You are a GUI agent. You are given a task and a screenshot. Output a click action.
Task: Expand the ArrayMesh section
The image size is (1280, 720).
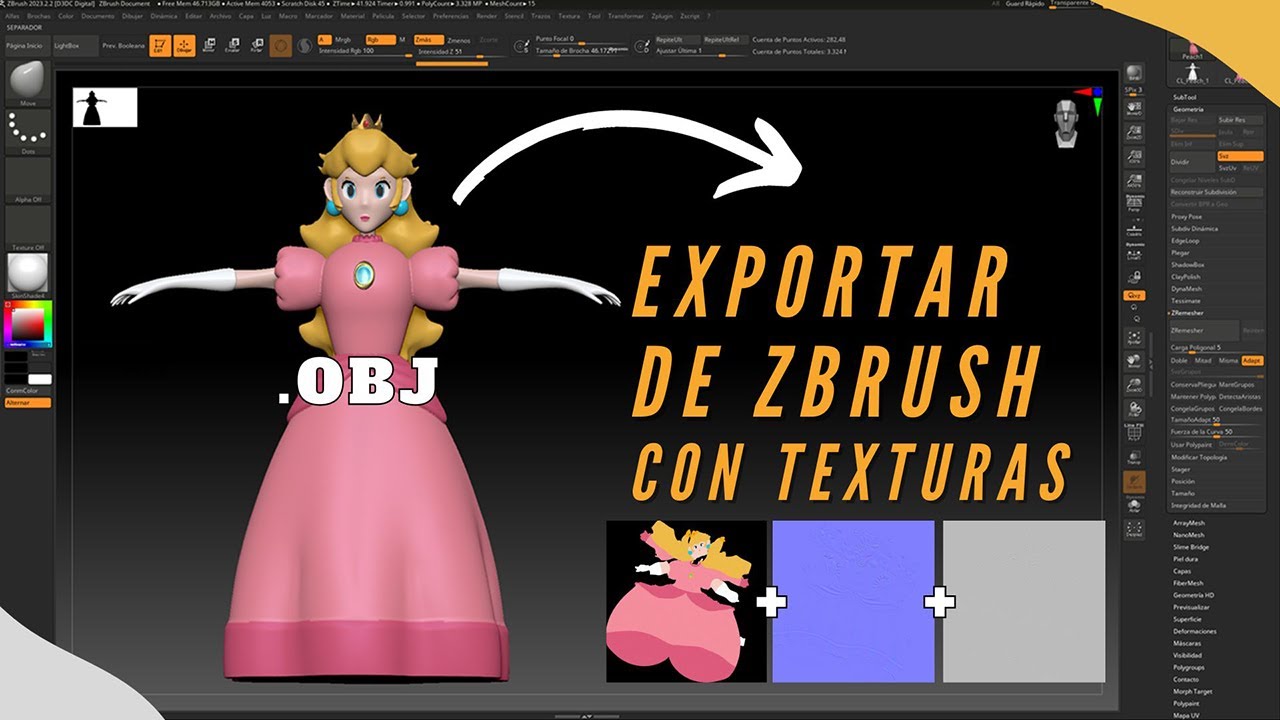pos(1188,523)
